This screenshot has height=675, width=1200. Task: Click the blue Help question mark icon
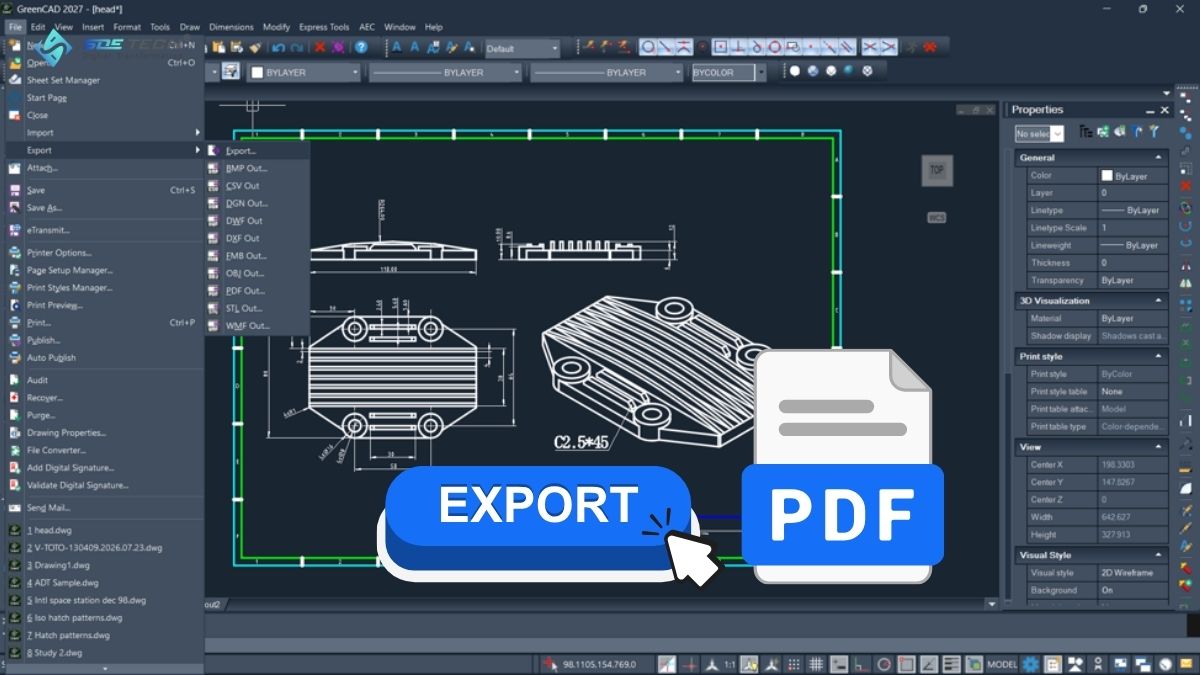[x=361, y=47]
